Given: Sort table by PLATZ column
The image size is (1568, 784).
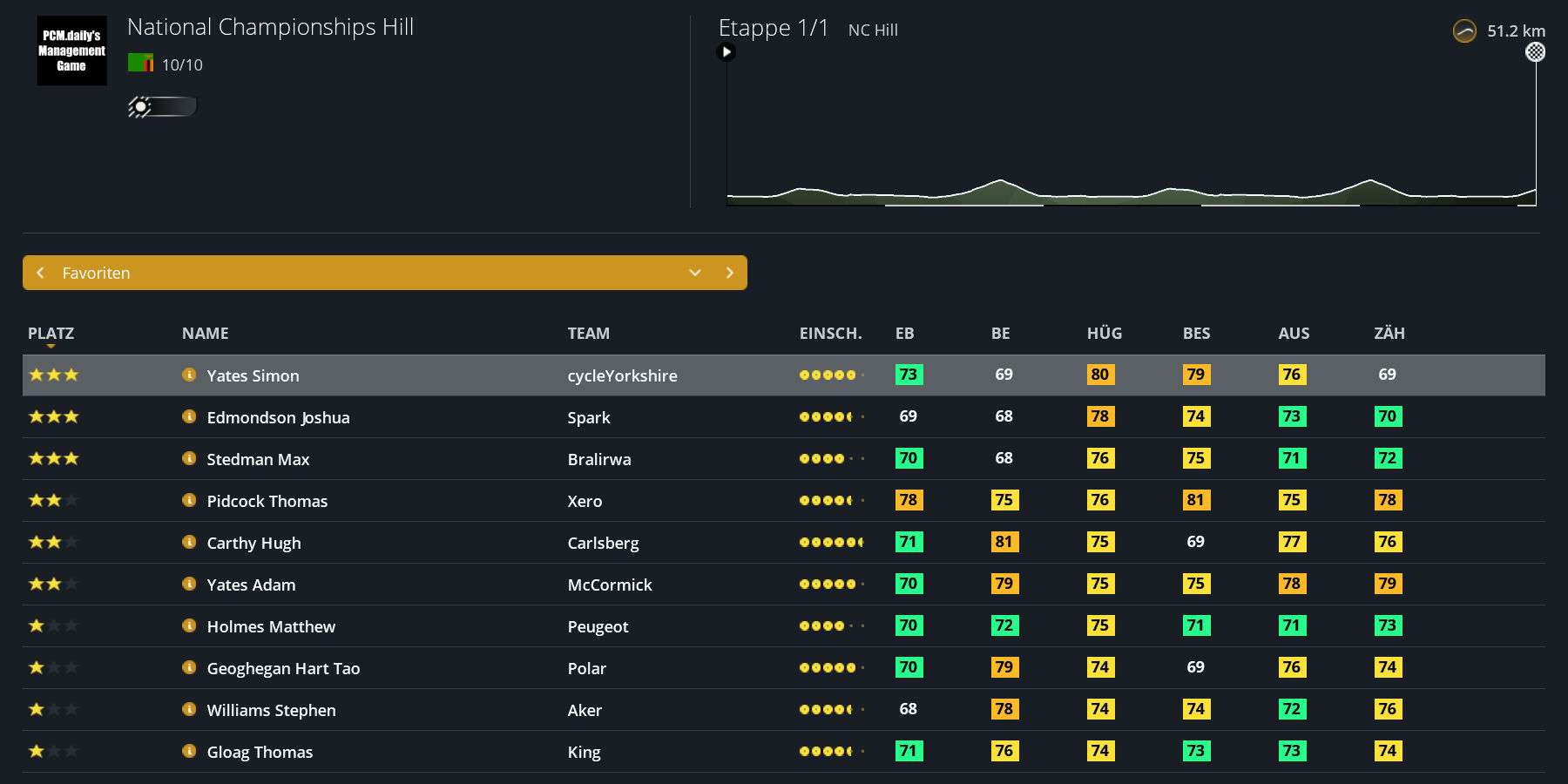Looking at the screenshot, I should click(51, 334).
